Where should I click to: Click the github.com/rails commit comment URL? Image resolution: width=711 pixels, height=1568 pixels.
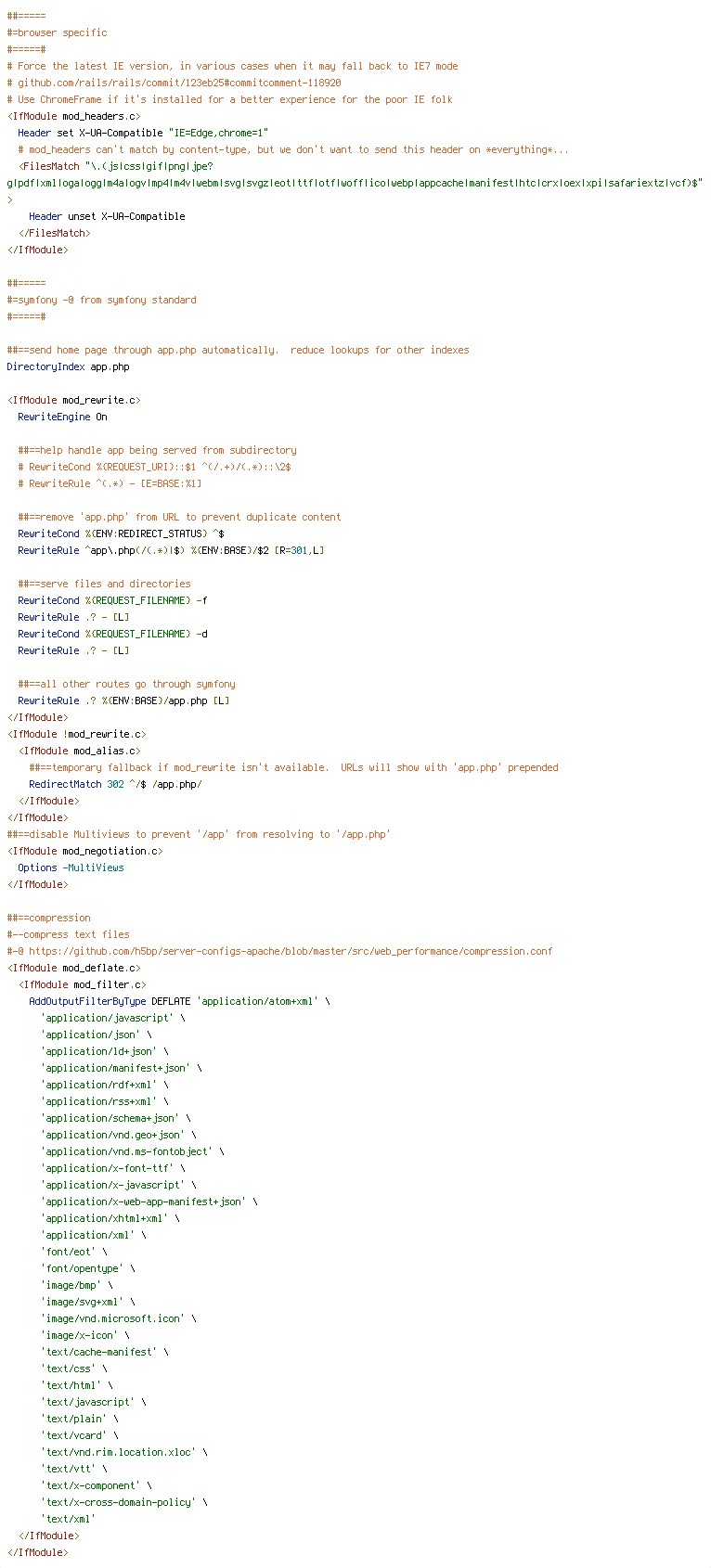point(179,83)
